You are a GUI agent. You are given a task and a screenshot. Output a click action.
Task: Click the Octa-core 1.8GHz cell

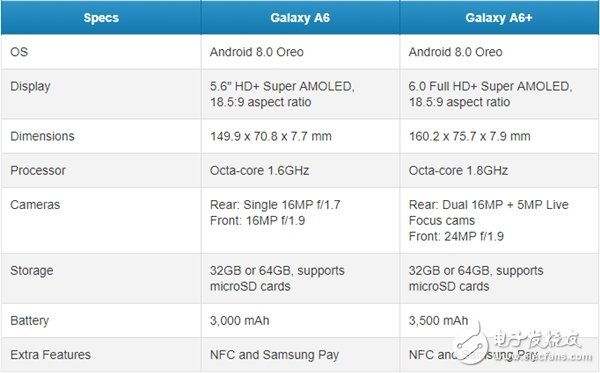coord(499,171)
